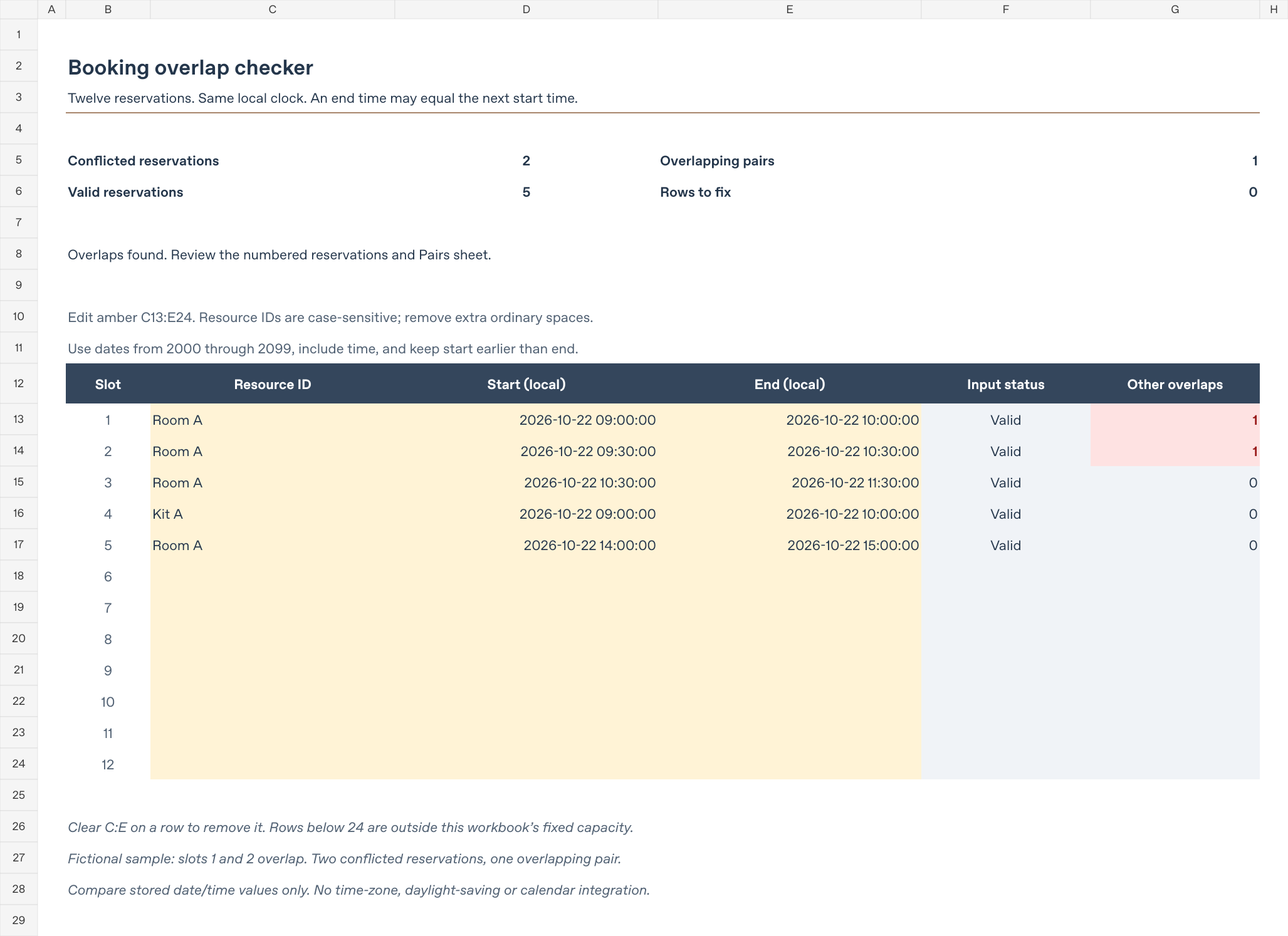1288x936 pixels.
Task: Click end cell '2026-10-22 15:00:00'
Action: (790, 545)
